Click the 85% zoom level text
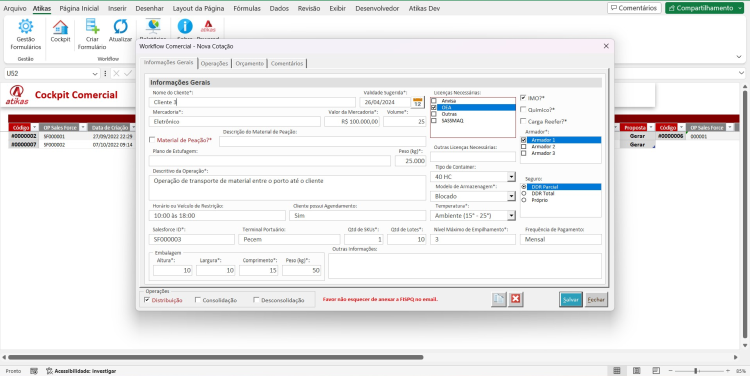 coord(740,371)
